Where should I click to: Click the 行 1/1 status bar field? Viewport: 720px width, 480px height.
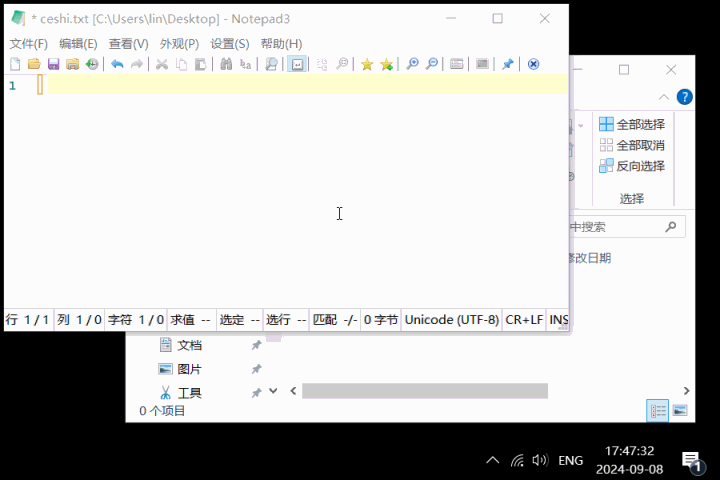pyautogui.click(x=28, y=320)
